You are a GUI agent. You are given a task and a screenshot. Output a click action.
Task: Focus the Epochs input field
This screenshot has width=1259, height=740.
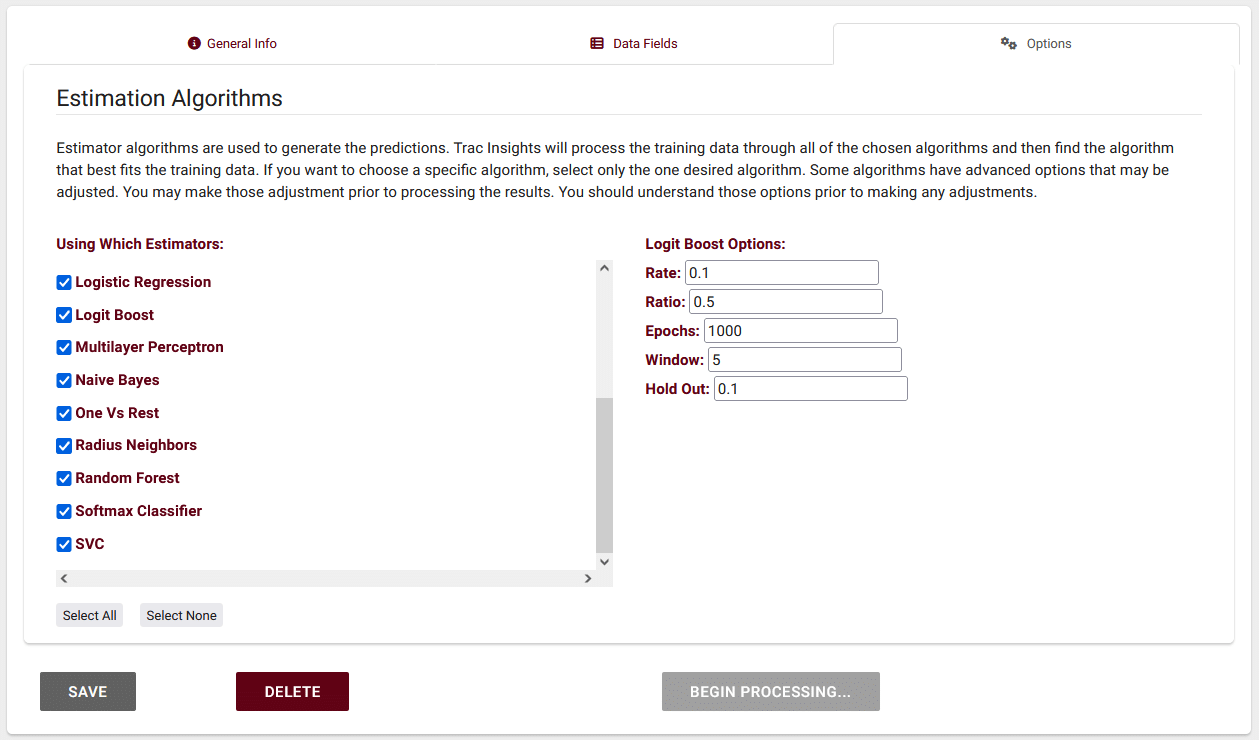800,331
